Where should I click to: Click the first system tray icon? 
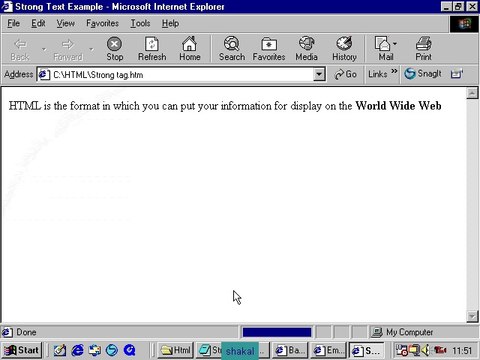pyautogui.click(x=402, y=350)
